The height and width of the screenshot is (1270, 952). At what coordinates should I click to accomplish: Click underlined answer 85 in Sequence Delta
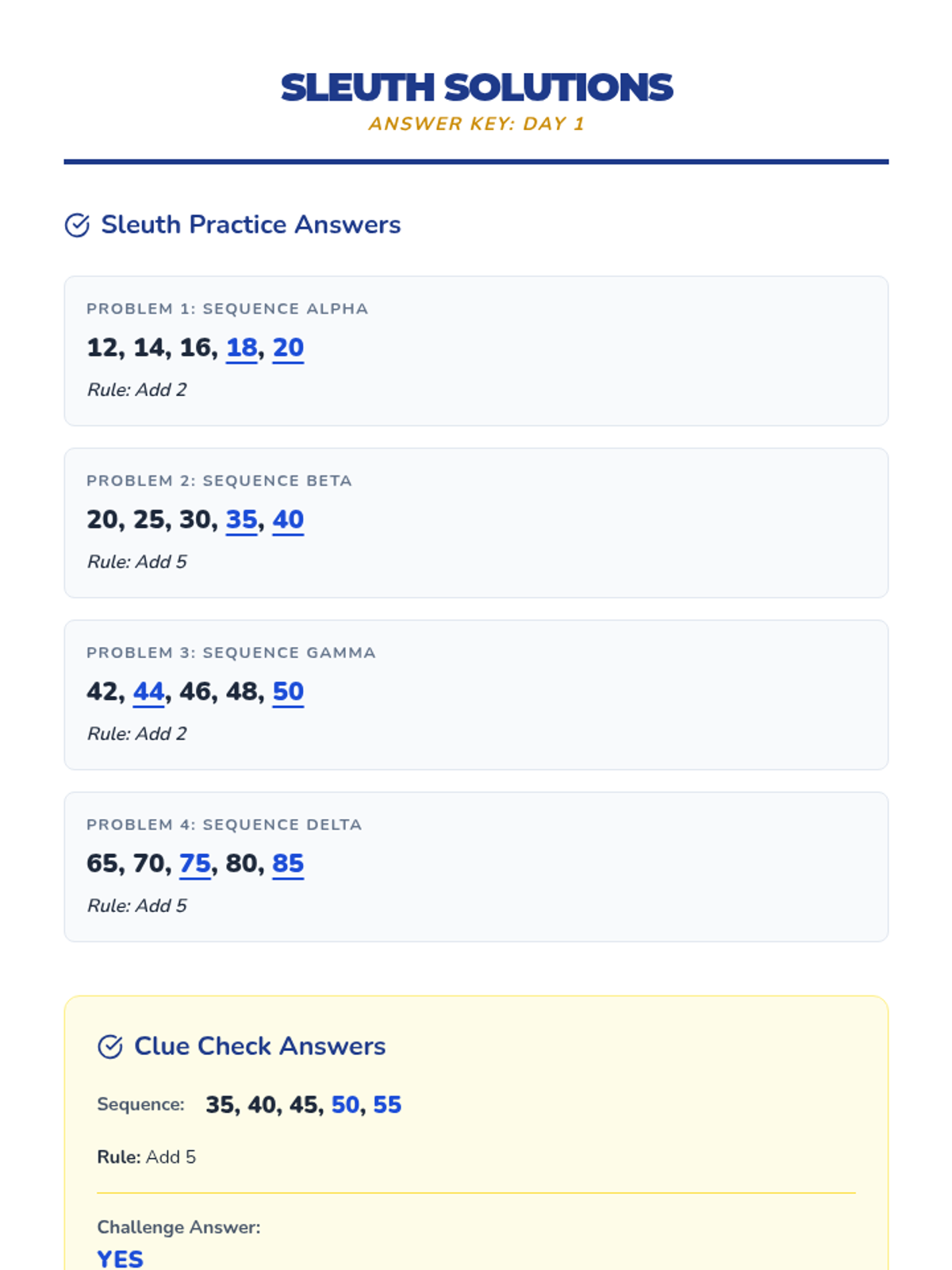pyautogui.click(x=288, y=864)
